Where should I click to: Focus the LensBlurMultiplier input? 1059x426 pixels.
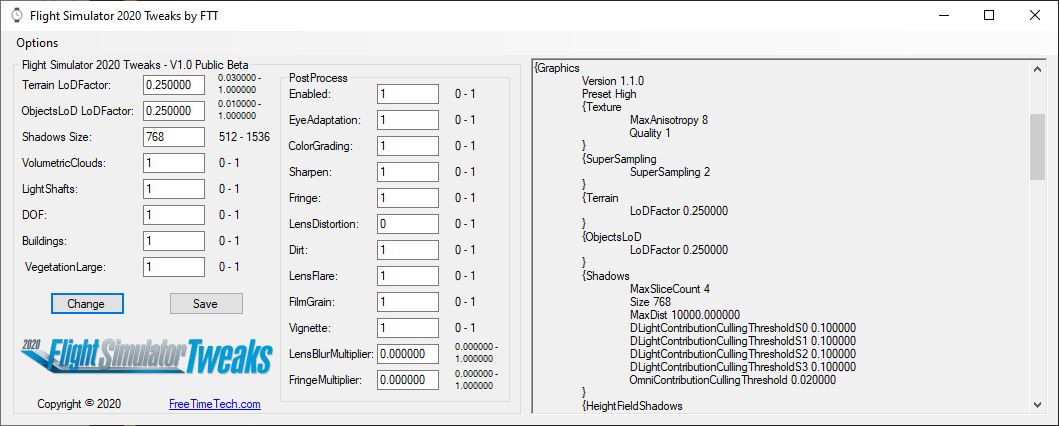point(408,354)
